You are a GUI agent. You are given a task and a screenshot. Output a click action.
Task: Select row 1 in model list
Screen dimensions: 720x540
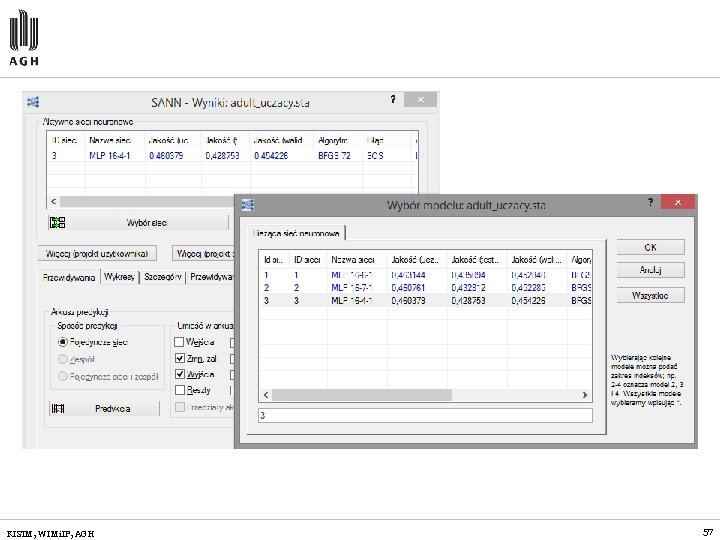pyautogui.click(x=425, y=275)
